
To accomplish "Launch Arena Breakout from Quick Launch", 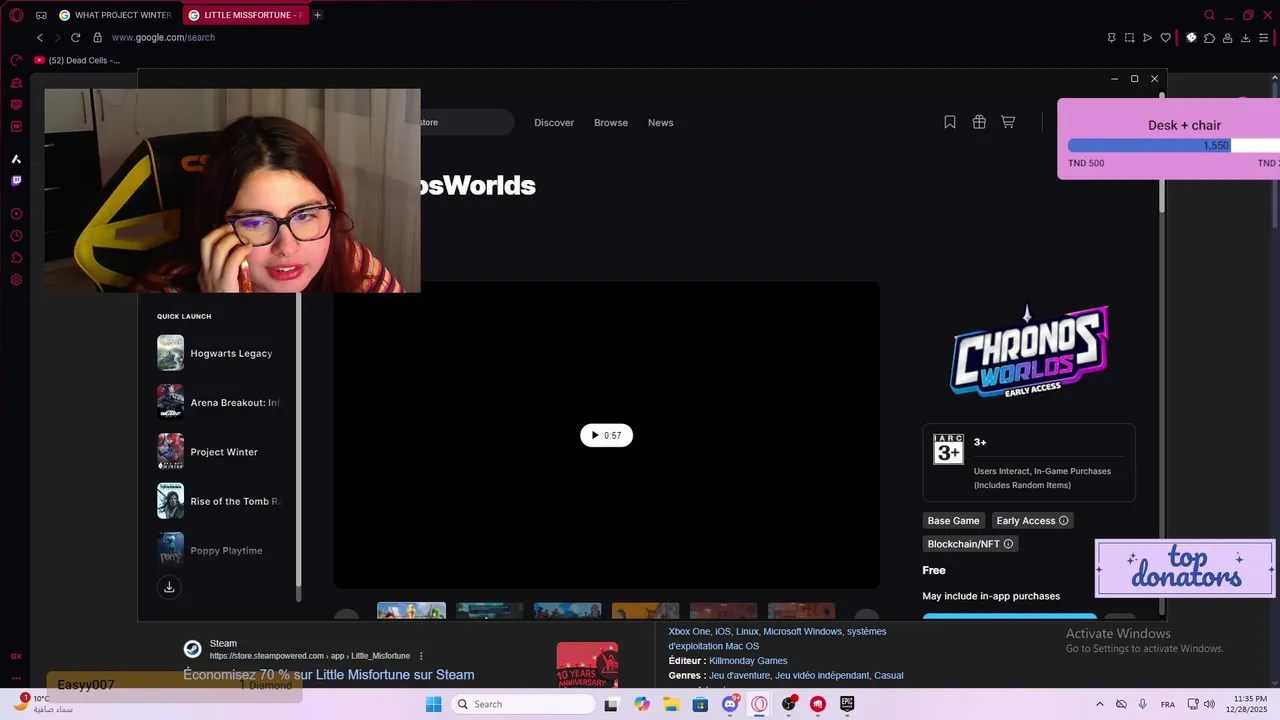I will [220, 402].
